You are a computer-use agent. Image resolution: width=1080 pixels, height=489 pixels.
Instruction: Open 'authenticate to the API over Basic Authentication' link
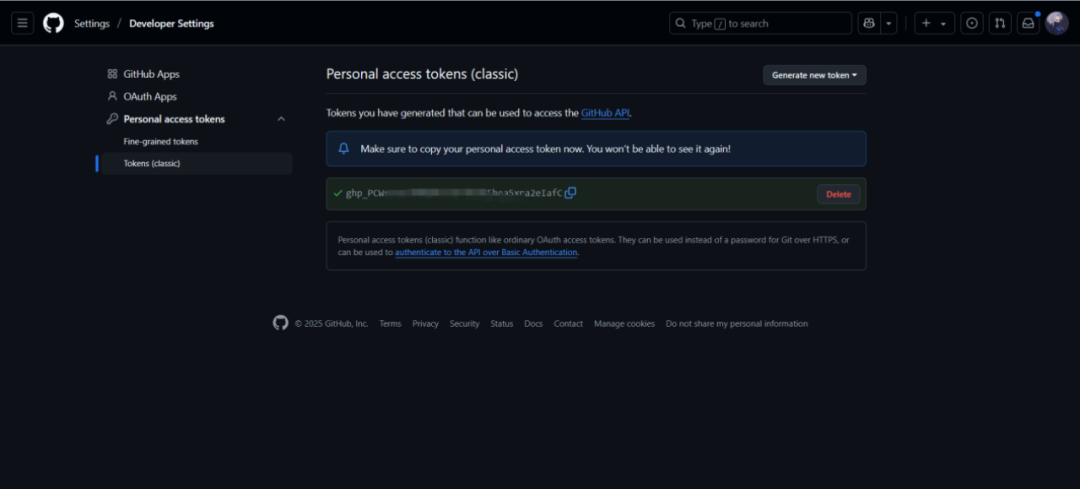pos(486,253)
